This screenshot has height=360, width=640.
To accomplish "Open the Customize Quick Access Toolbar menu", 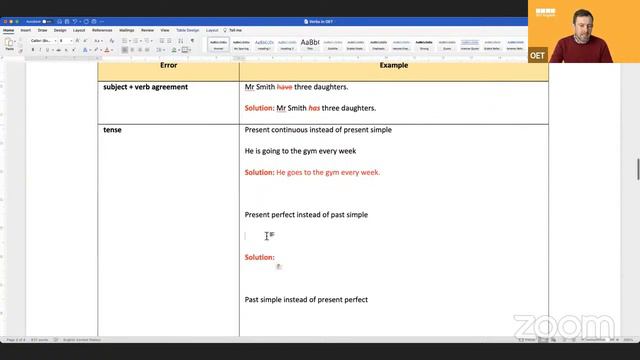I will click(x=102, y=22).
